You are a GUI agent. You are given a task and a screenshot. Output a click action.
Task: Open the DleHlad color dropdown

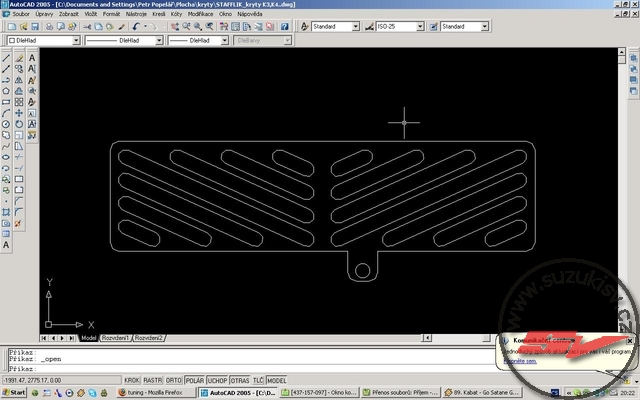coord(76,40)
